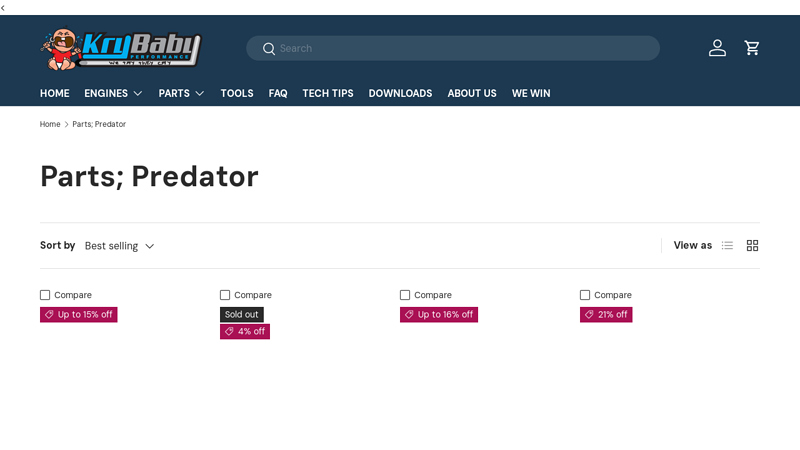Click the Sort by label
This screenshot has width=800, height=450.
pos(58,245)
